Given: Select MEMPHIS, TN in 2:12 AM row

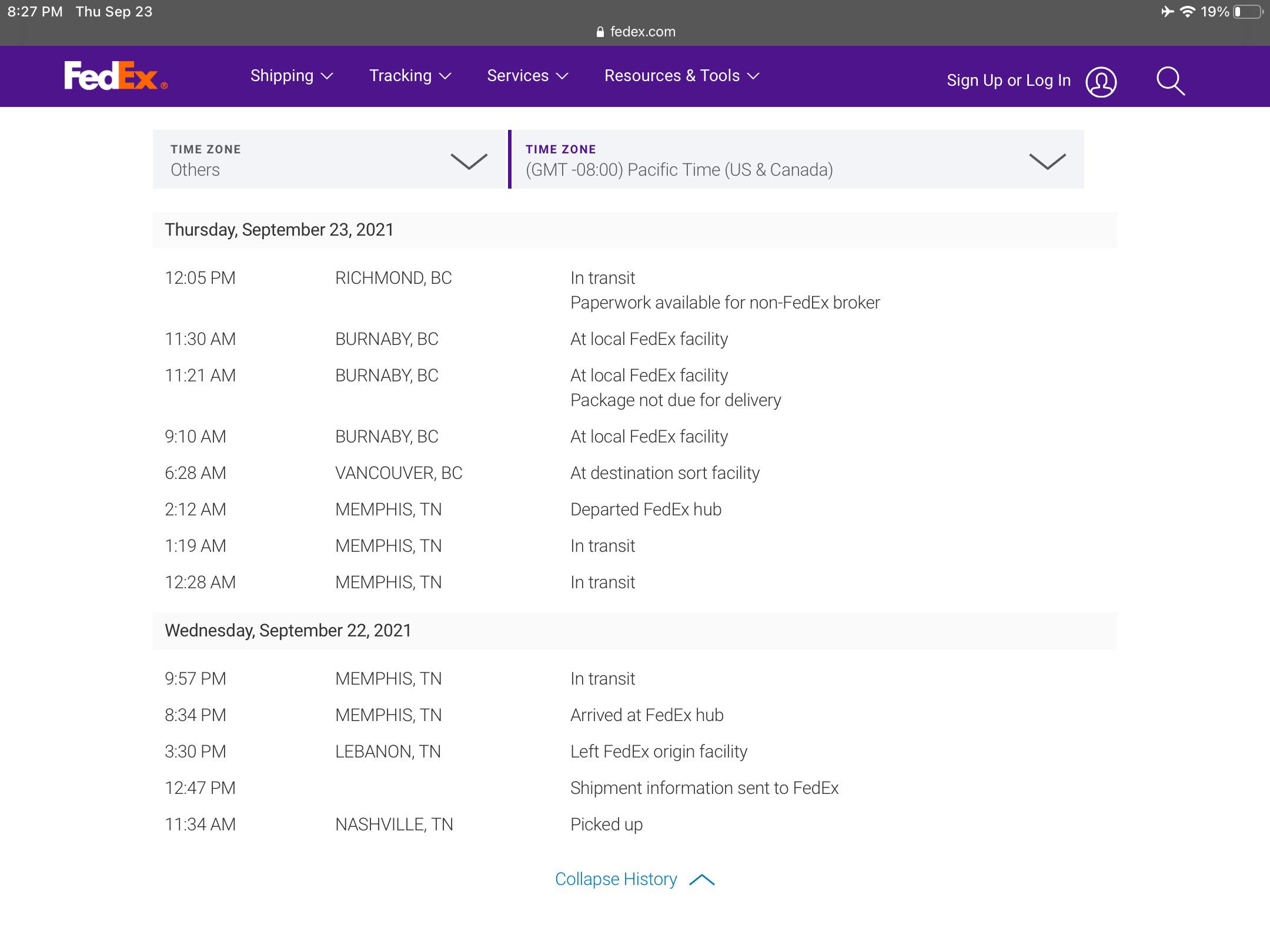Looking at the screenshot, I should click(x=388, y=509).
